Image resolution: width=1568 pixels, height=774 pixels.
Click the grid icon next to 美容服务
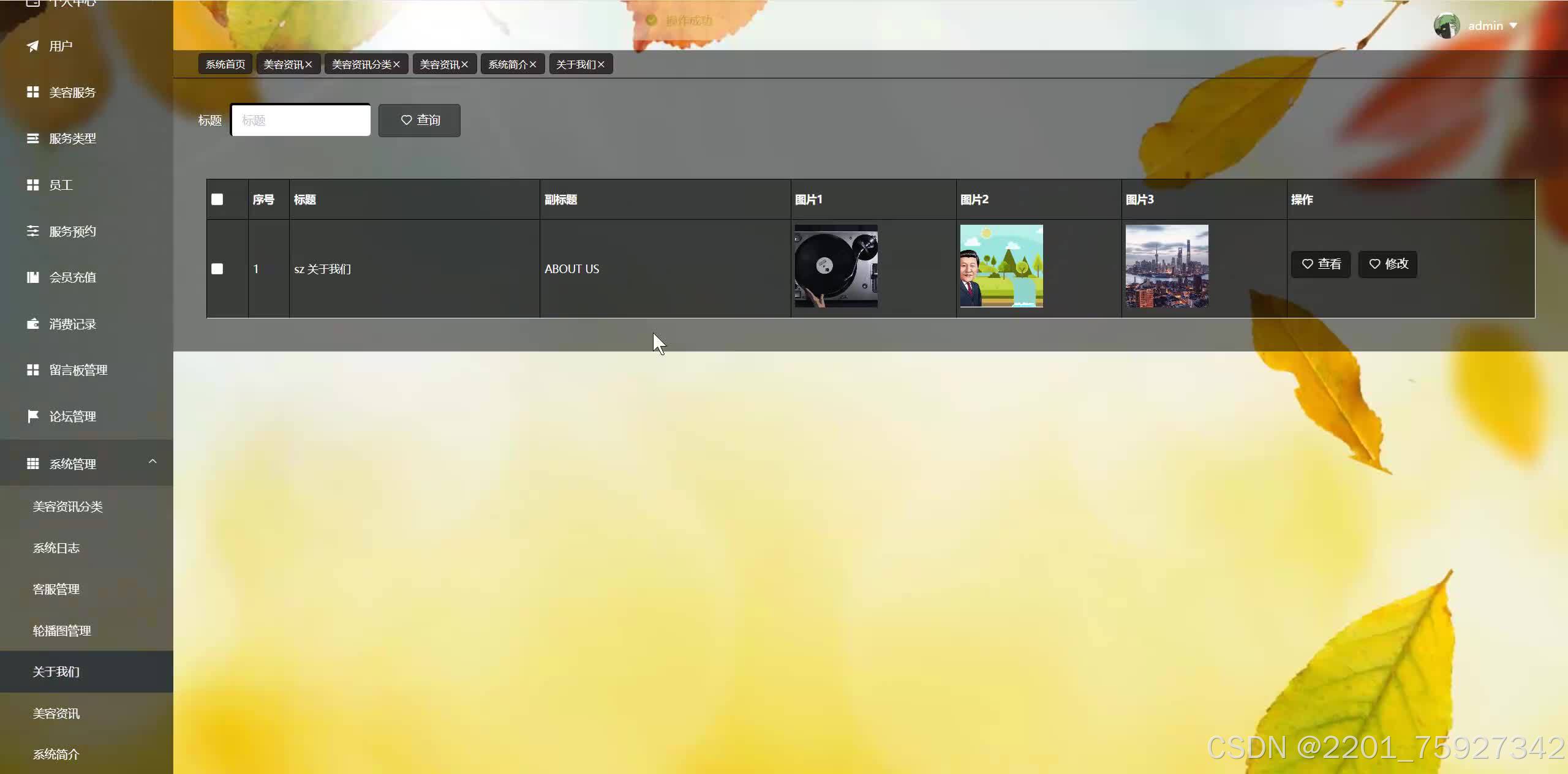pyautogui.click(x=33, y=92)
